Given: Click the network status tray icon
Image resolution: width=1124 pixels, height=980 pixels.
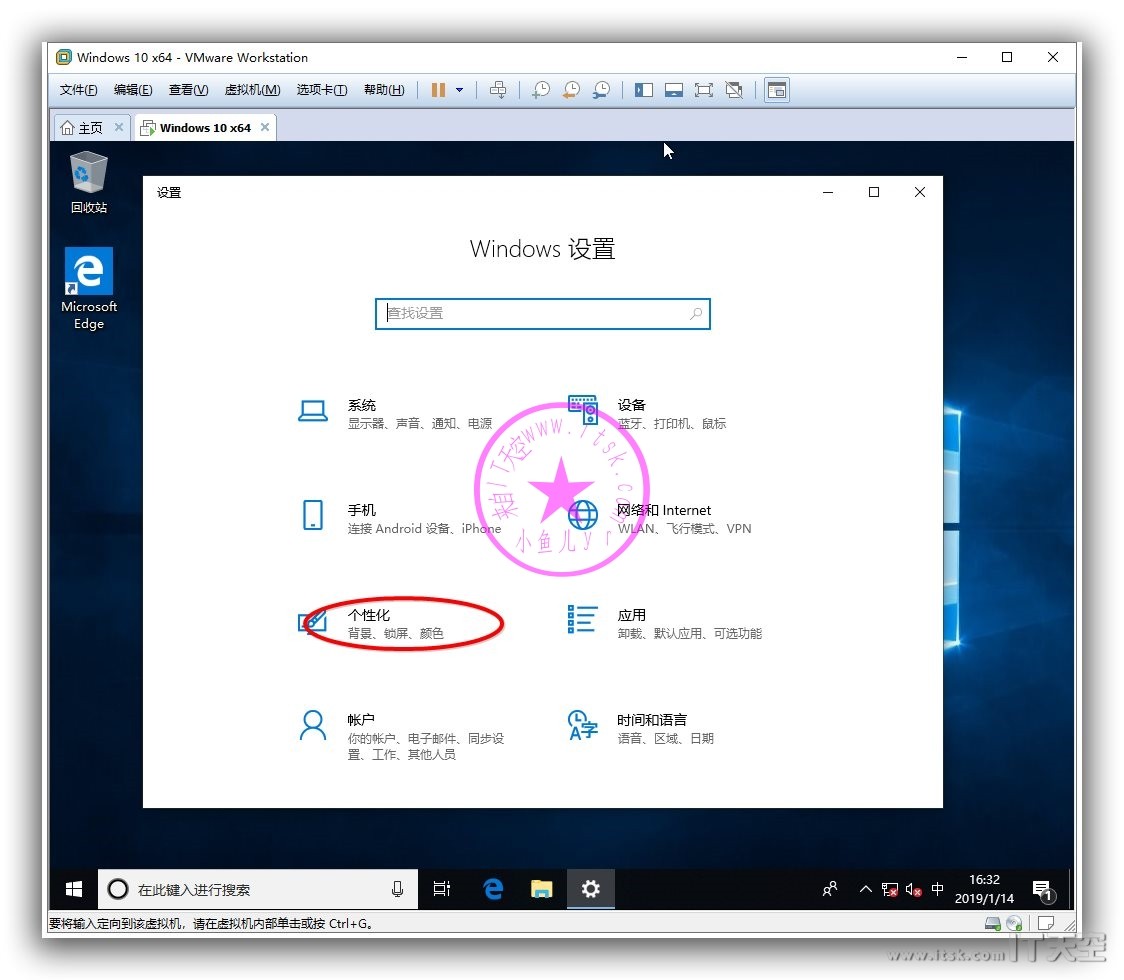Looking at the screenshot, I should tap(890, 890).
